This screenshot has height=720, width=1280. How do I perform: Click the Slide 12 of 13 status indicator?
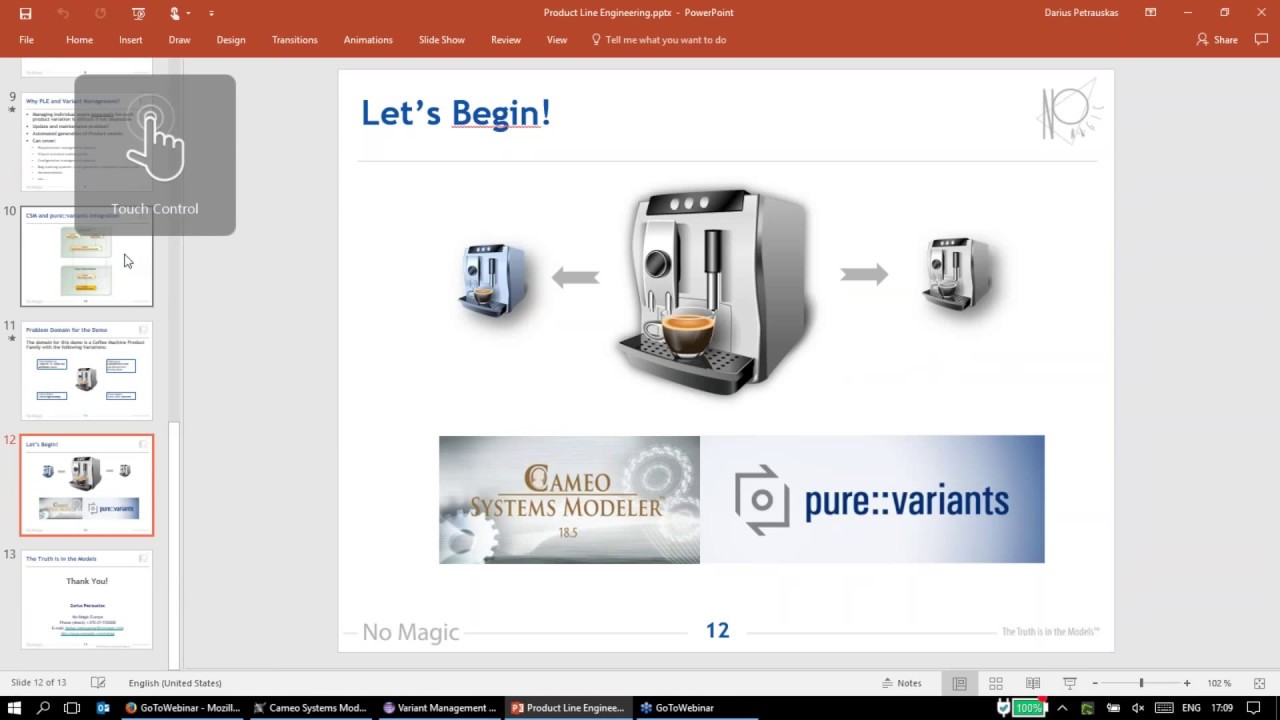coord(39,683)
